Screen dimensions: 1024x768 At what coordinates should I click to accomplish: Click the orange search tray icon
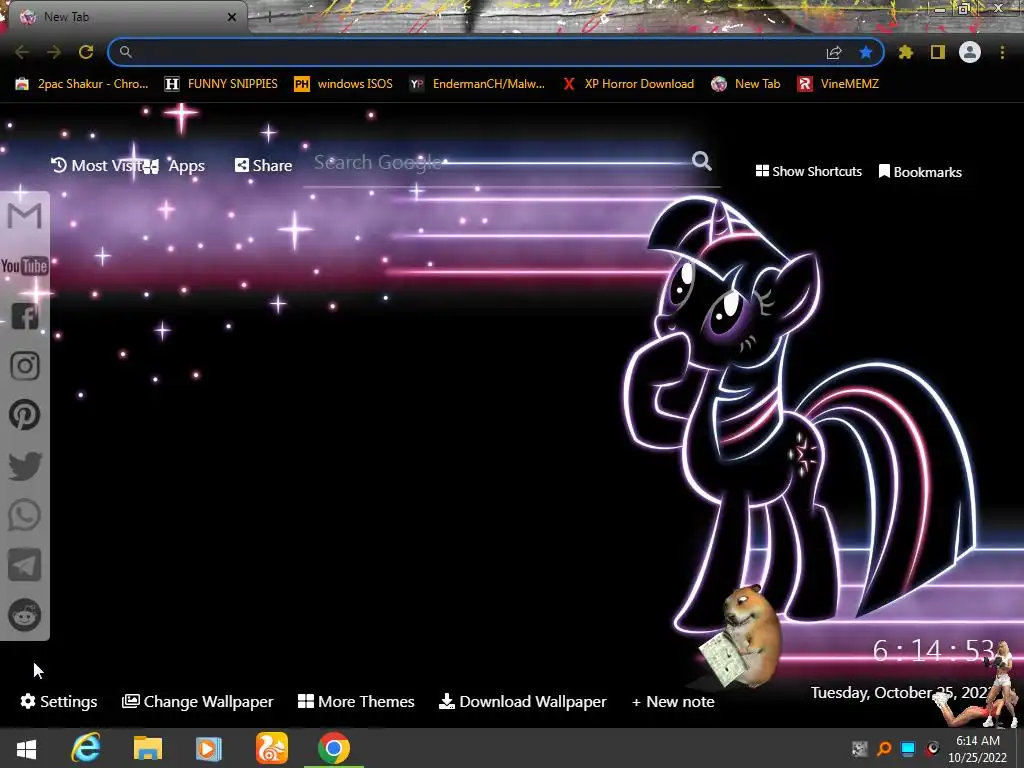tap(884, 748)
